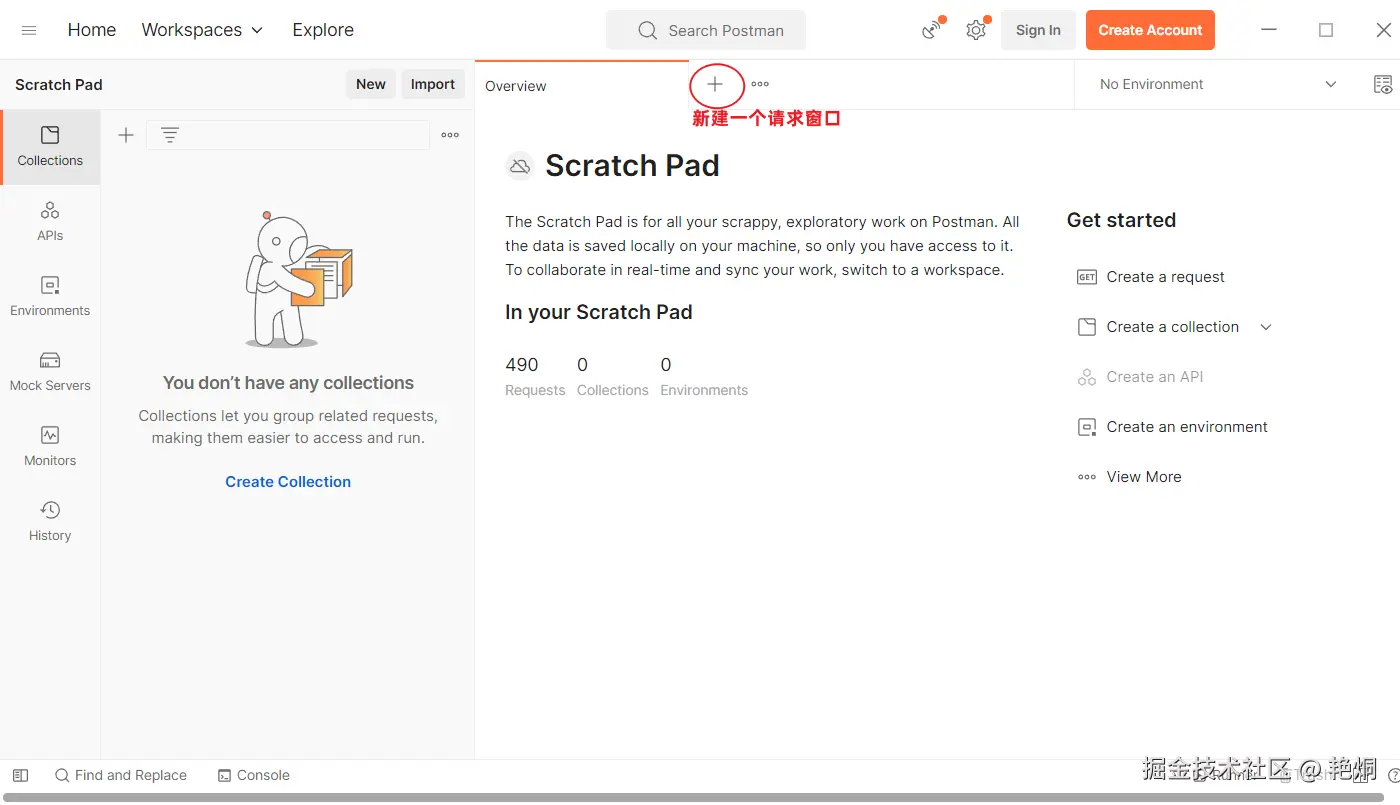Click the 0 Collections count
The height and width of the screenshot is (805, 1400).
pyautogui.click(x=613, y=376)
